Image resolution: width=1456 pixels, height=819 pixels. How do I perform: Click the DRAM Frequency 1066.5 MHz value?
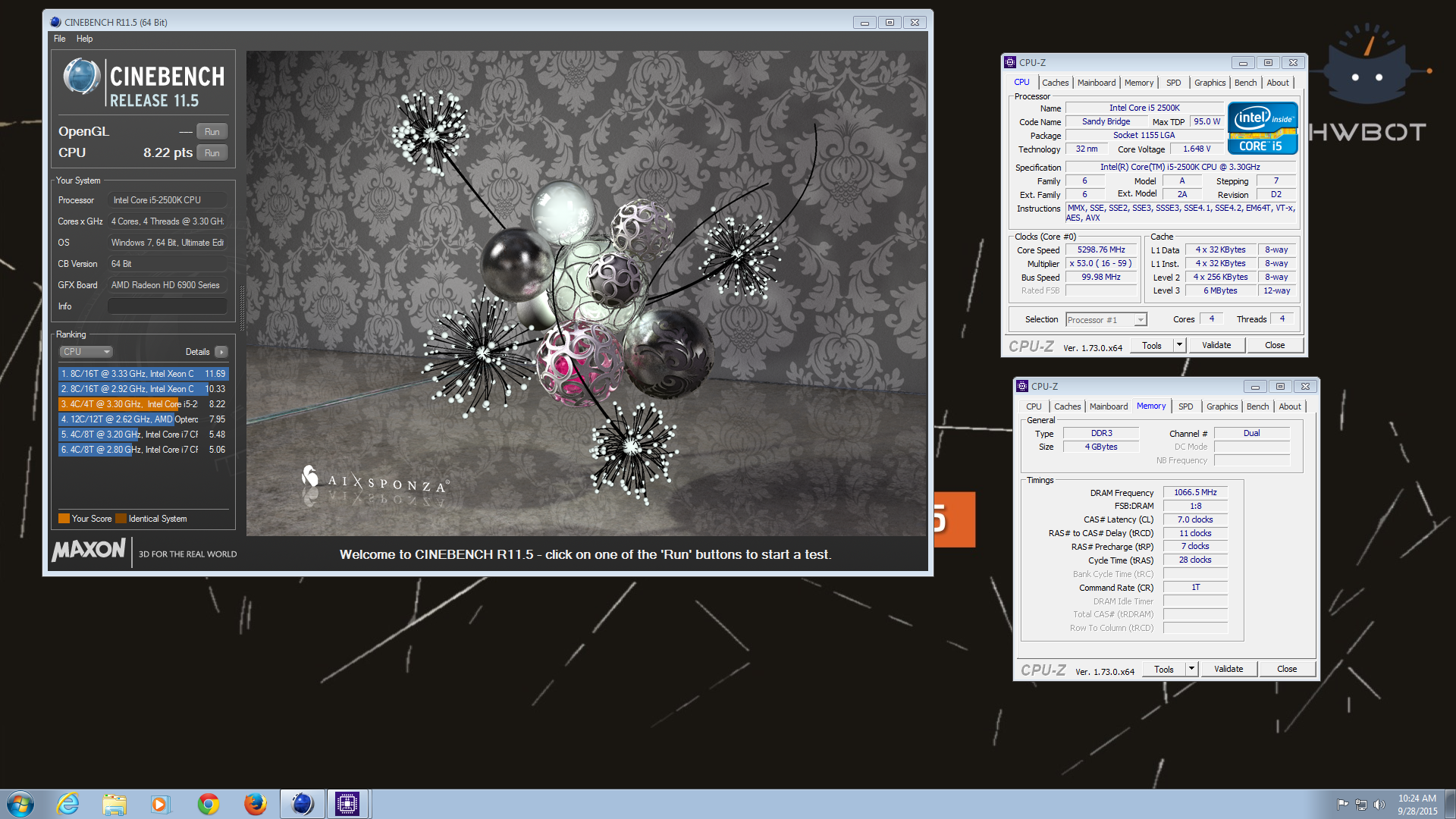(x=1195, y=493)
